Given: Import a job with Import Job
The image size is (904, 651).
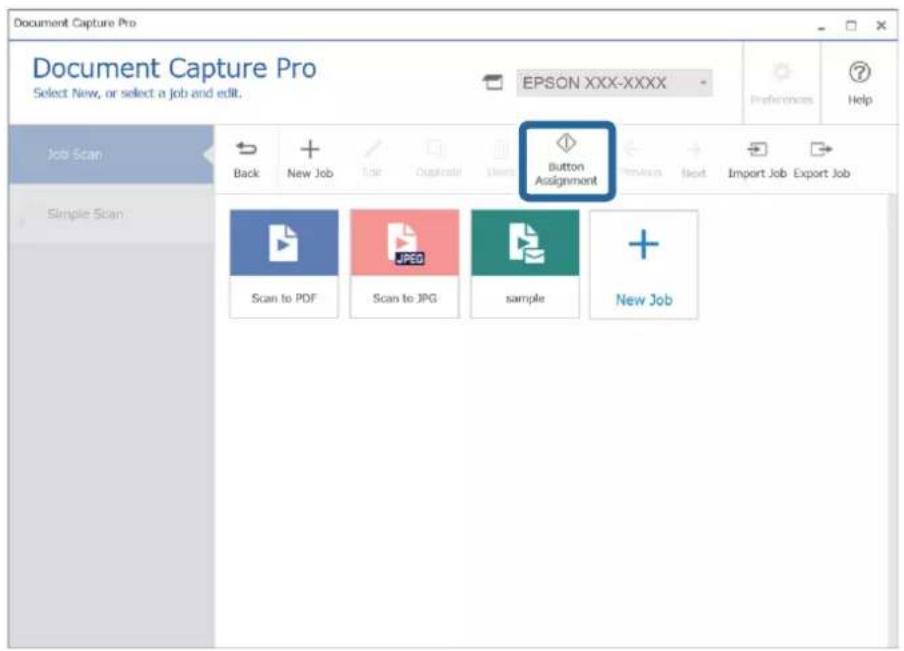Looking at the screenshot, I should (x=757, y=159).
